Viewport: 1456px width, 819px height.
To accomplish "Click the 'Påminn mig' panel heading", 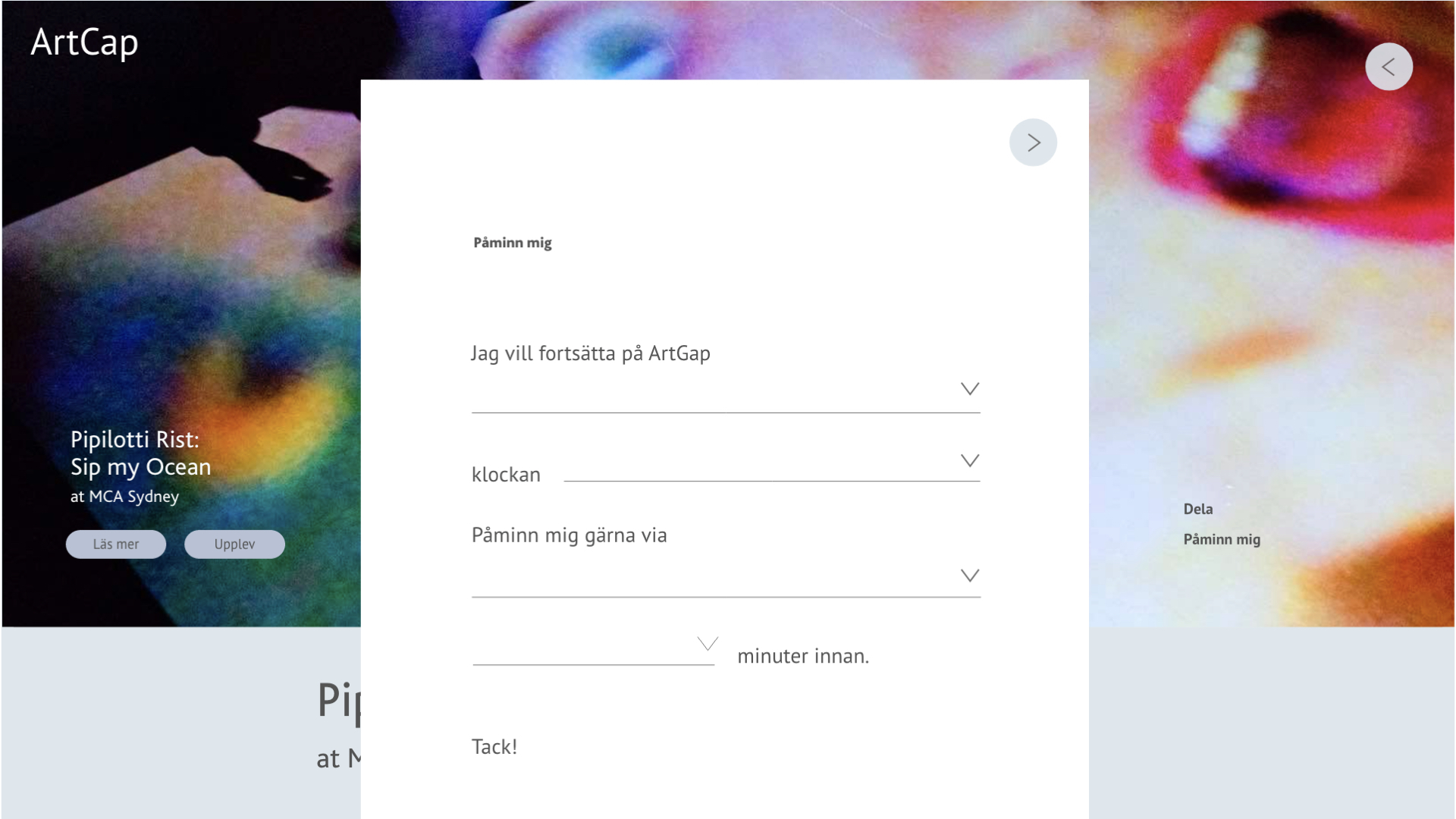I will click(513, 243).
